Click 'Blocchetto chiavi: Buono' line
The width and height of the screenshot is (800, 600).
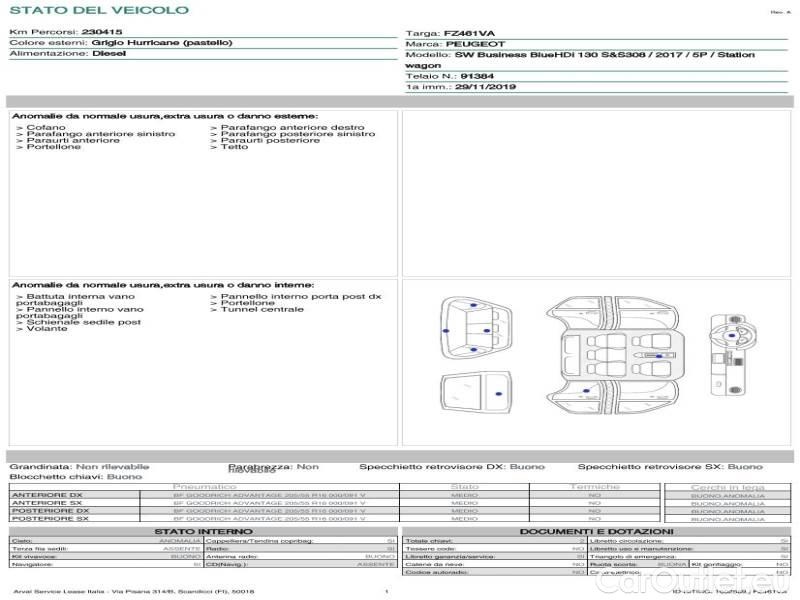[76, 477]
